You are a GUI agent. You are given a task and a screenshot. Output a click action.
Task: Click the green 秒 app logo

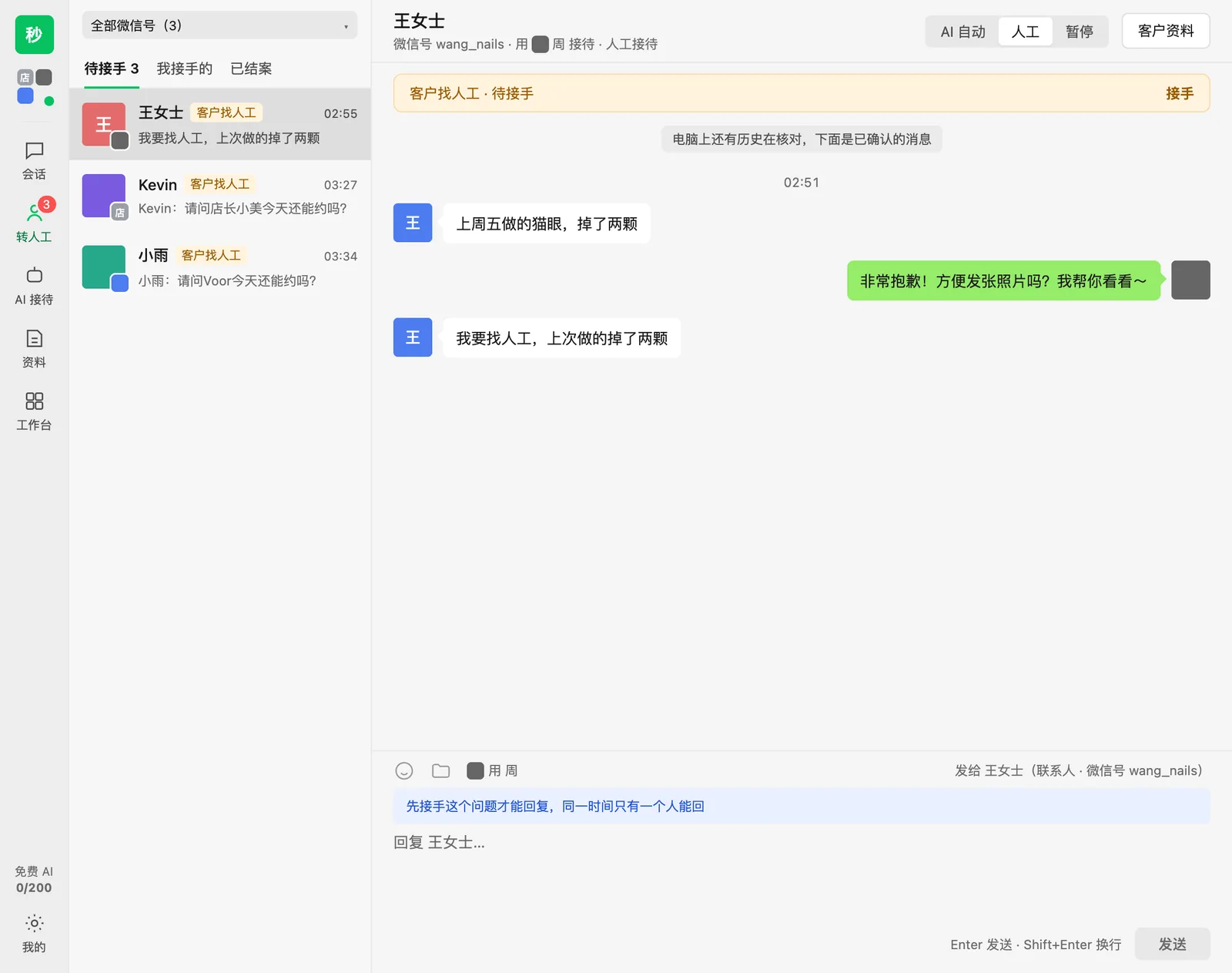(34, 35)
